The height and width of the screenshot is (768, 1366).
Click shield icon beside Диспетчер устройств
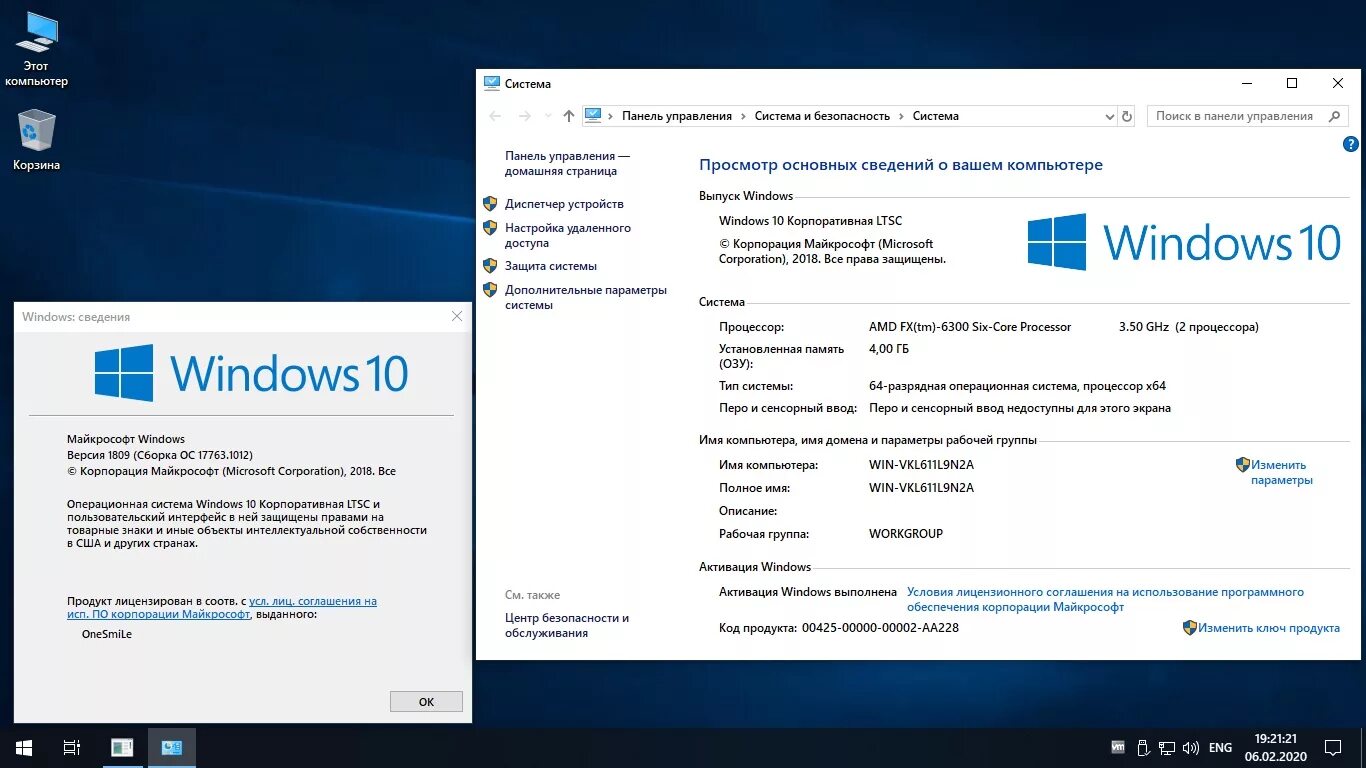coord(490,203)
